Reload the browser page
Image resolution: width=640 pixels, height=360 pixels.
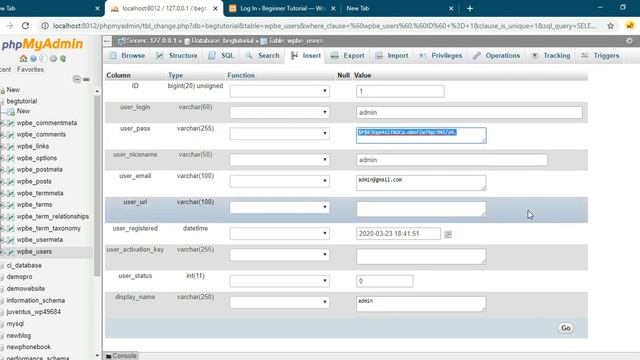[x=25, y=26]
